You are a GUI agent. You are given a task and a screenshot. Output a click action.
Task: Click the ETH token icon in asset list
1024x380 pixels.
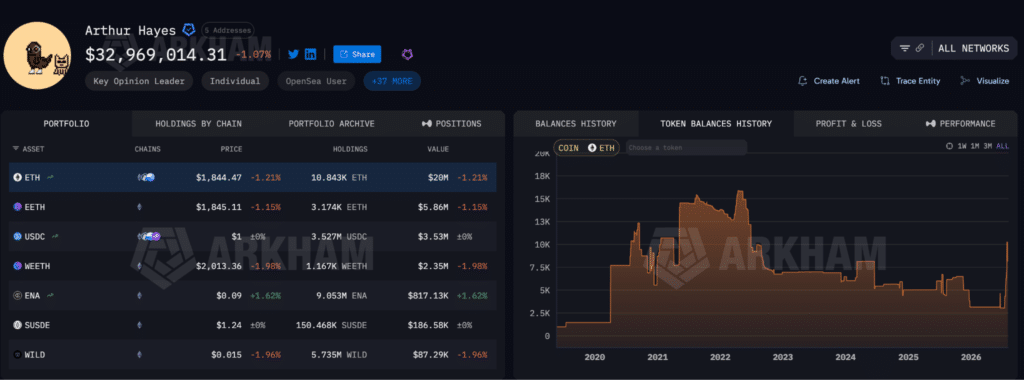point(18,177)
